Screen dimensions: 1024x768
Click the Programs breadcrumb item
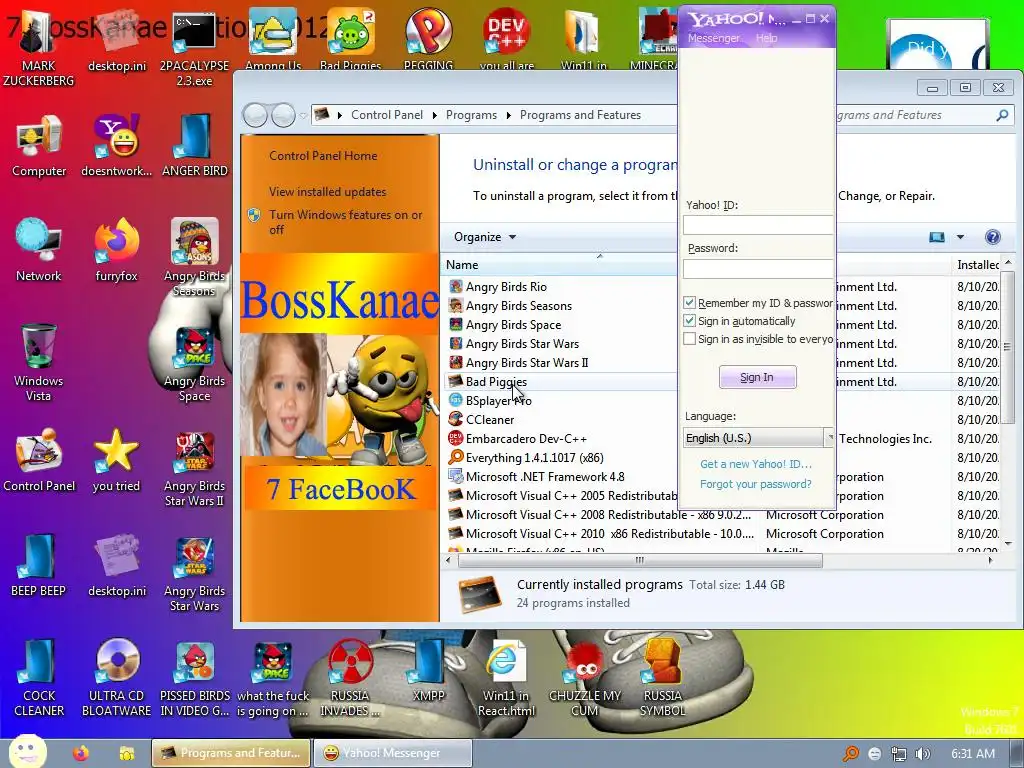pyautogui.click(x=472, y=115)
